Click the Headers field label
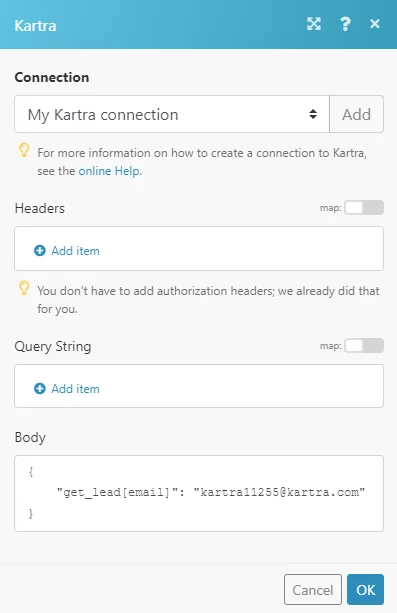397x613 pixels. 40,208
